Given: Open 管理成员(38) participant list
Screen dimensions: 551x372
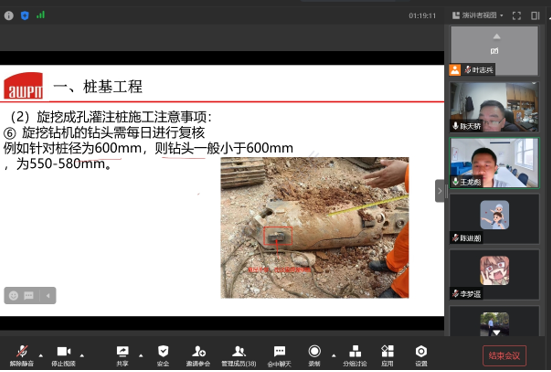Looking at the screenshot, I should click(239, 355).
